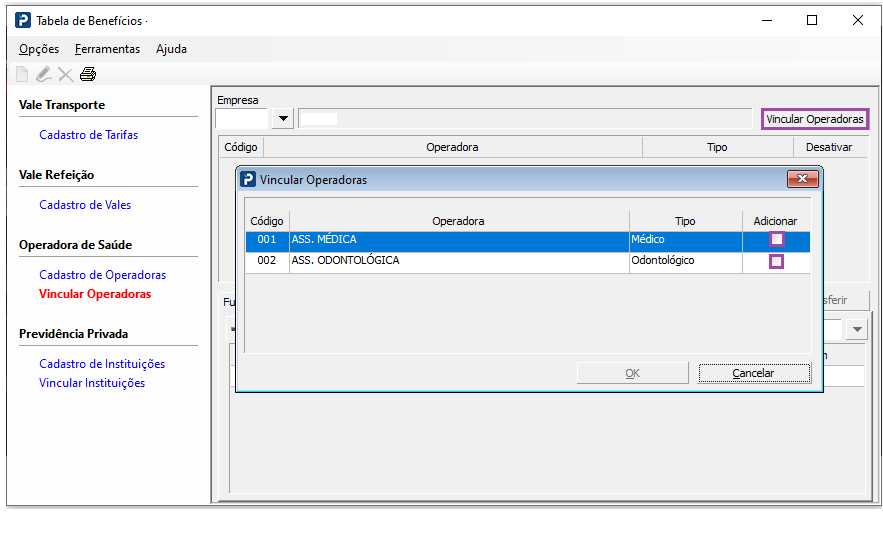883x536 pixels.
Task: Close the Vincular Operadoras dialog
Action: click(x=802, y=179)
